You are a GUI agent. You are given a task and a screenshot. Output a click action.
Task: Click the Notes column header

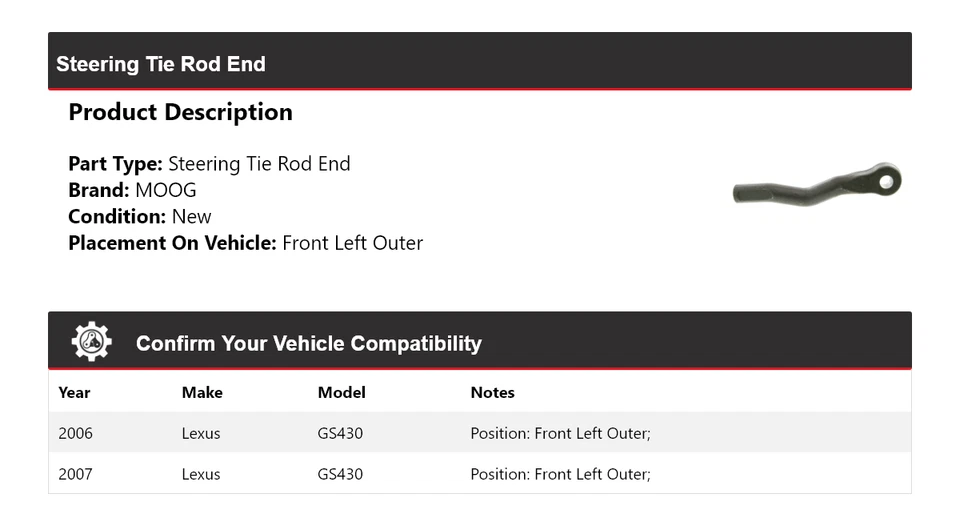point(492,392)
